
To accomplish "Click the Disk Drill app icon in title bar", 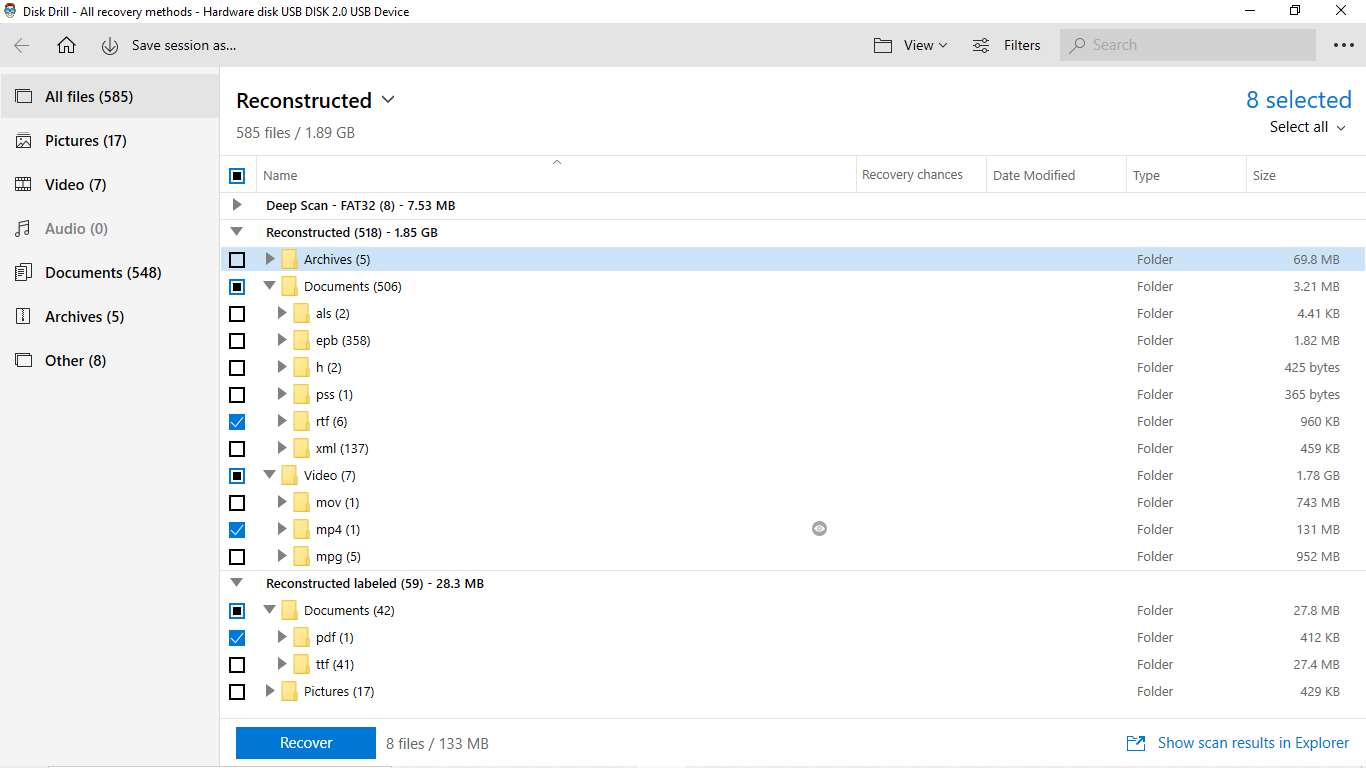I will click(10, 11).
